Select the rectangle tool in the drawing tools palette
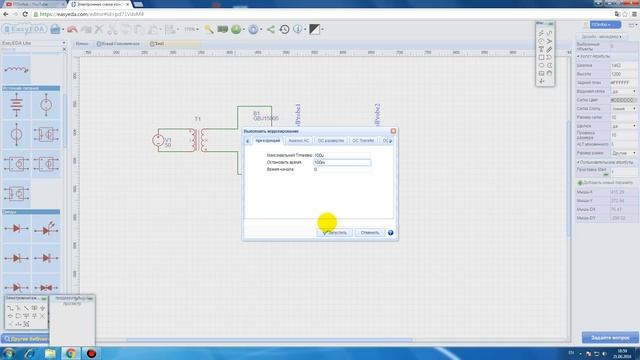The width and height of the screenshot is (640, 360). click(x=541, y=58)
